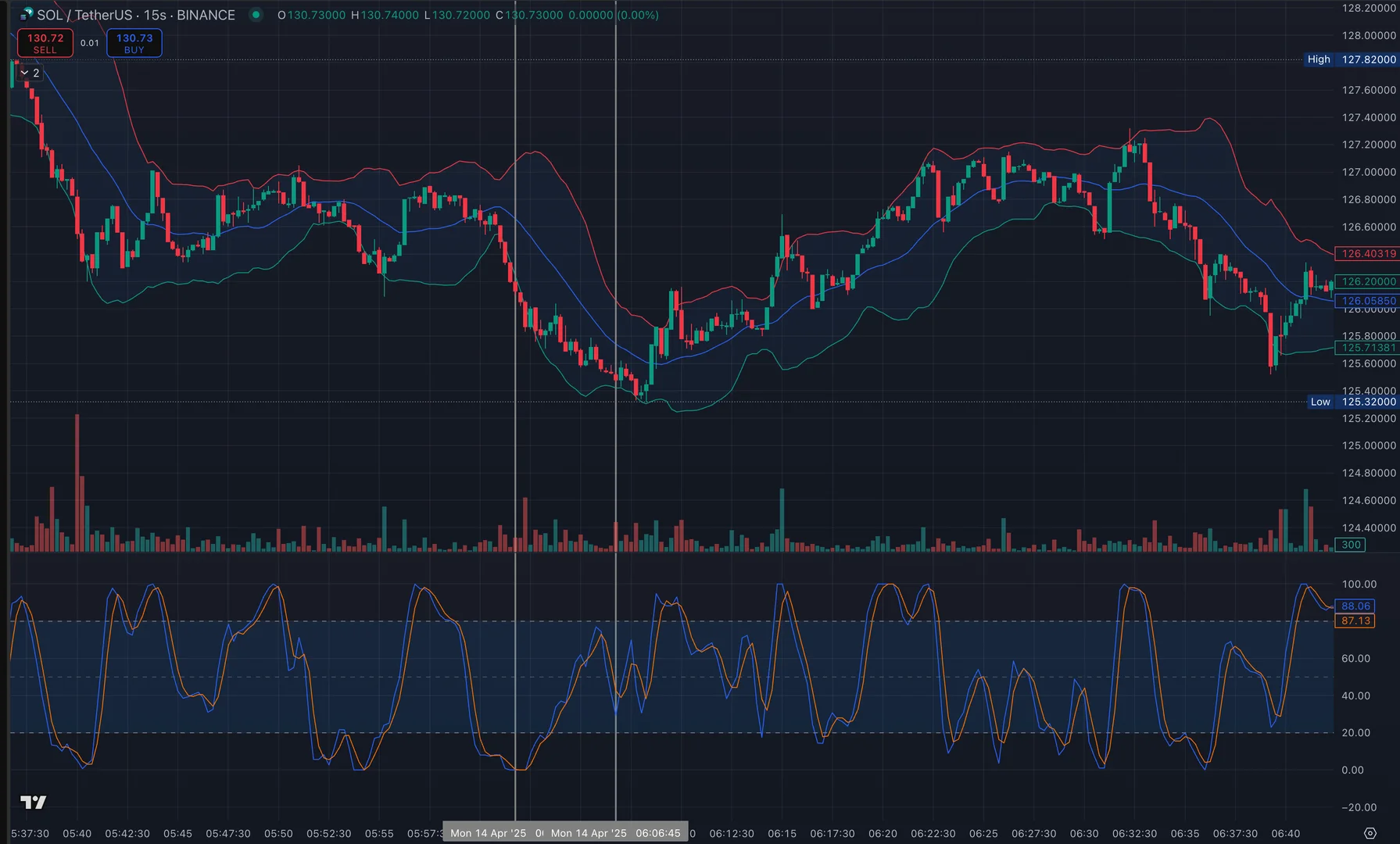
Task: Click the green market status dot
Action: tap(256, 15)
